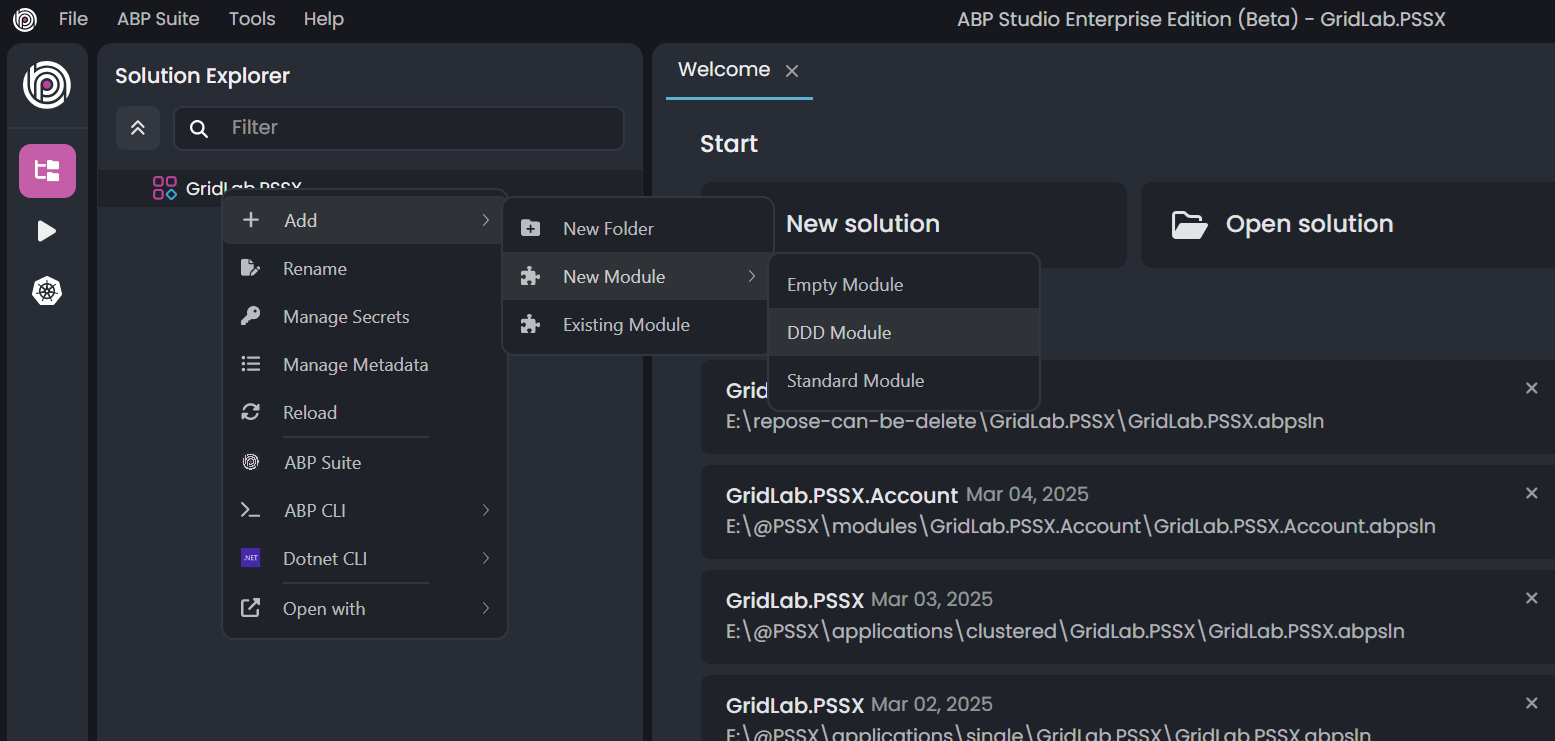Click the collapse-all double chevron button

click(x=138, y=128)
